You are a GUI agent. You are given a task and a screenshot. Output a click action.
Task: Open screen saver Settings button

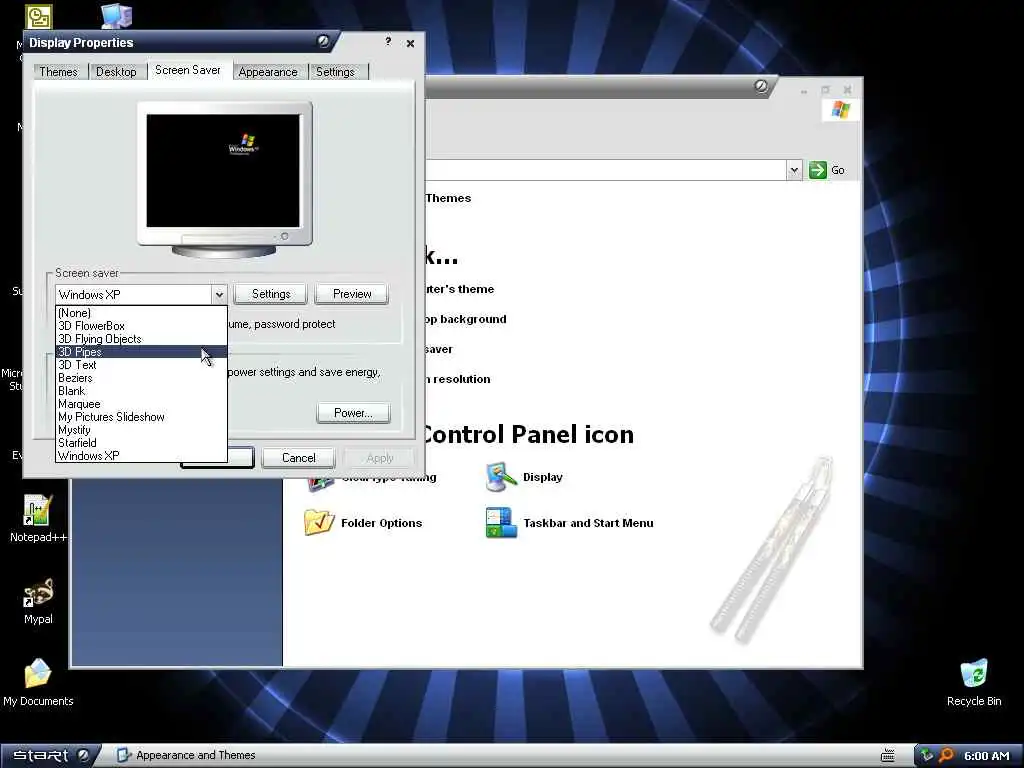pyautogui.click(x=271, y=294)
